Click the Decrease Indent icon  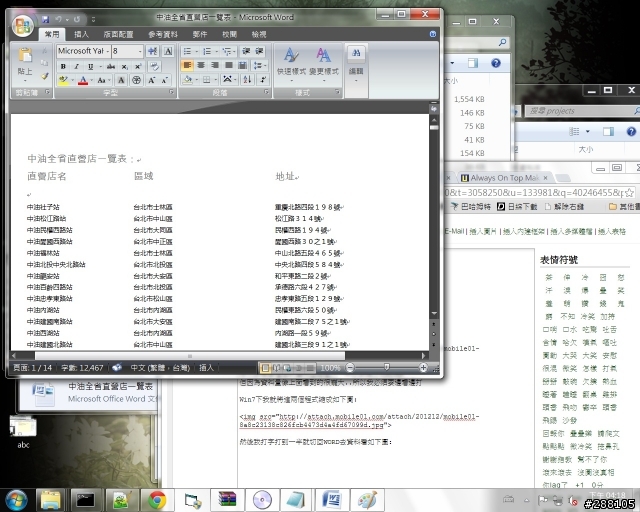(x=246, y=51)
